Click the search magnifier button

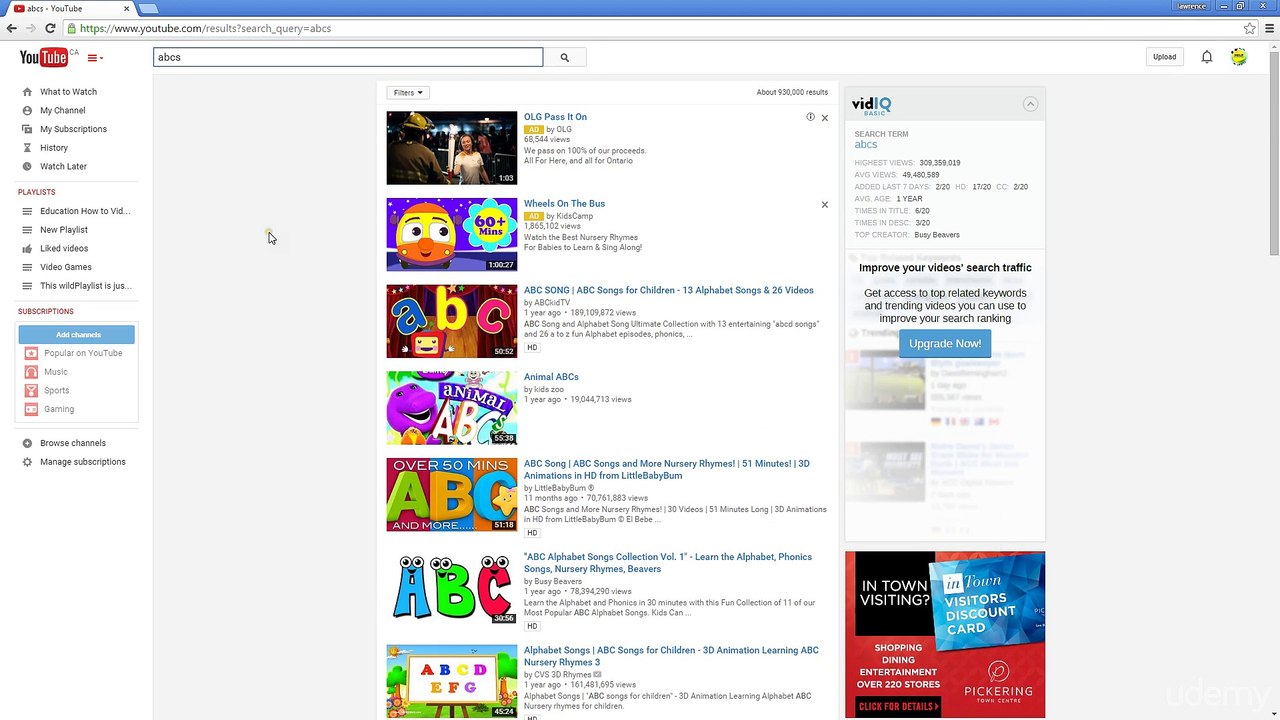(x=564, y=57)
